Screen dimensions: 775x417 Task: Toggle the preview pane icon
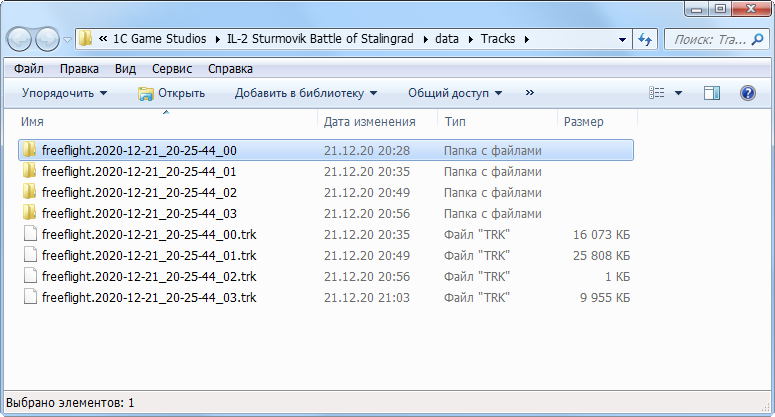pos(712,93)
